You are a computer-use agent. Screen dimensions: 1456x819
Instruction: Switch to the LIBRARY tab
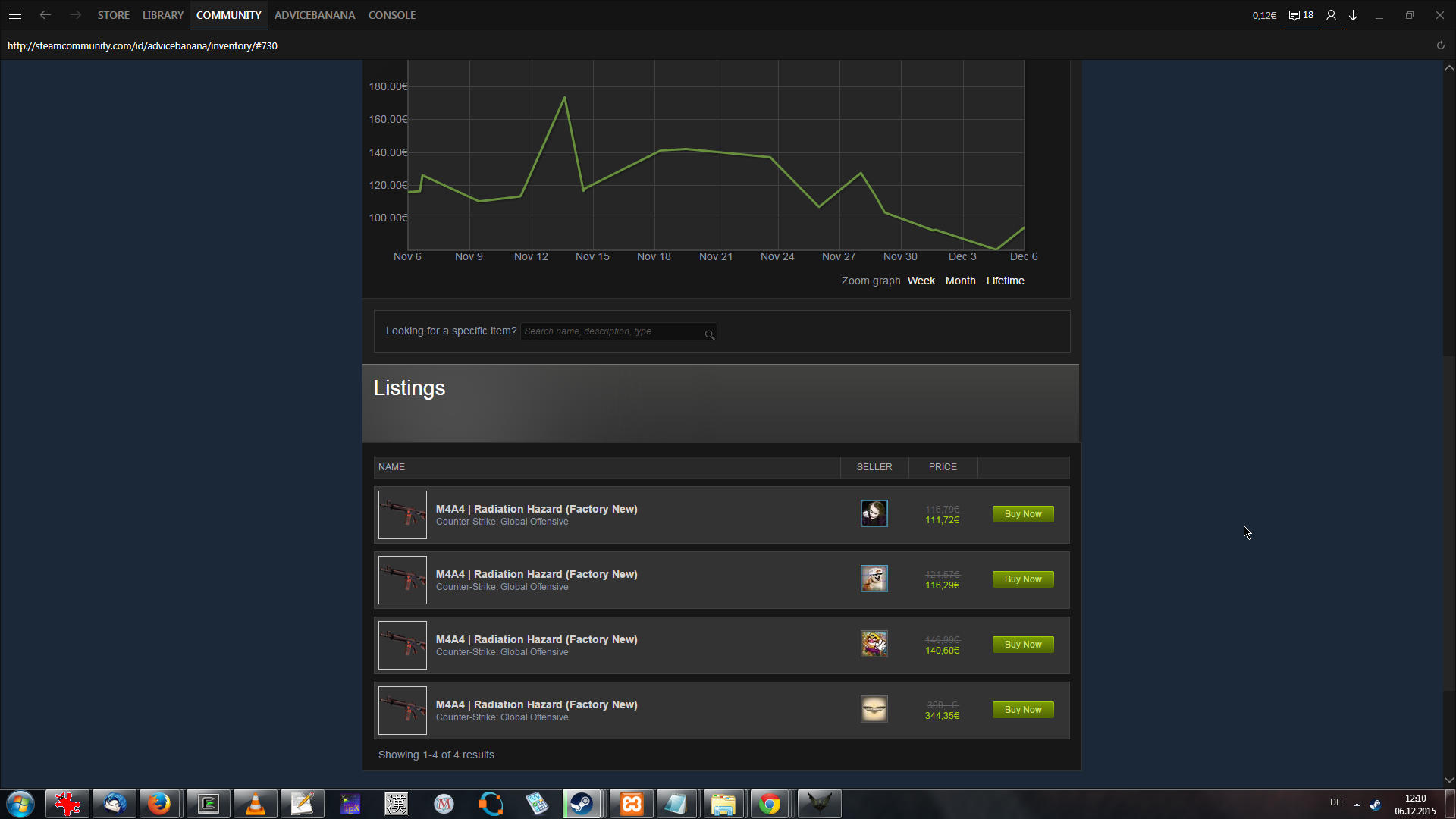point(163,15)
